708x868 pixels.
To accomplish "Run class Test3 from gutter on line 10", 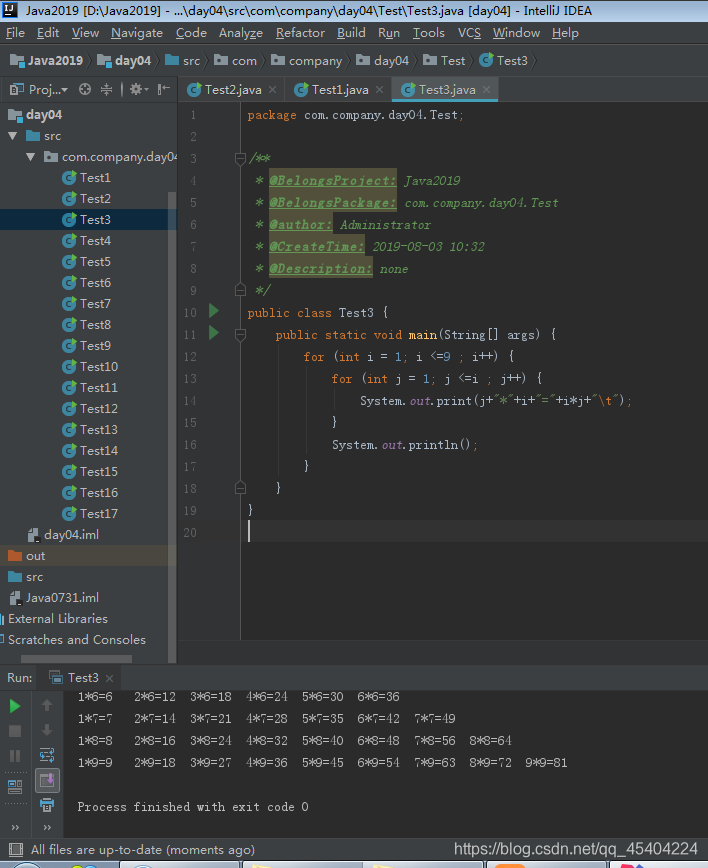I will pyautogui.click(x=214, y=311).
